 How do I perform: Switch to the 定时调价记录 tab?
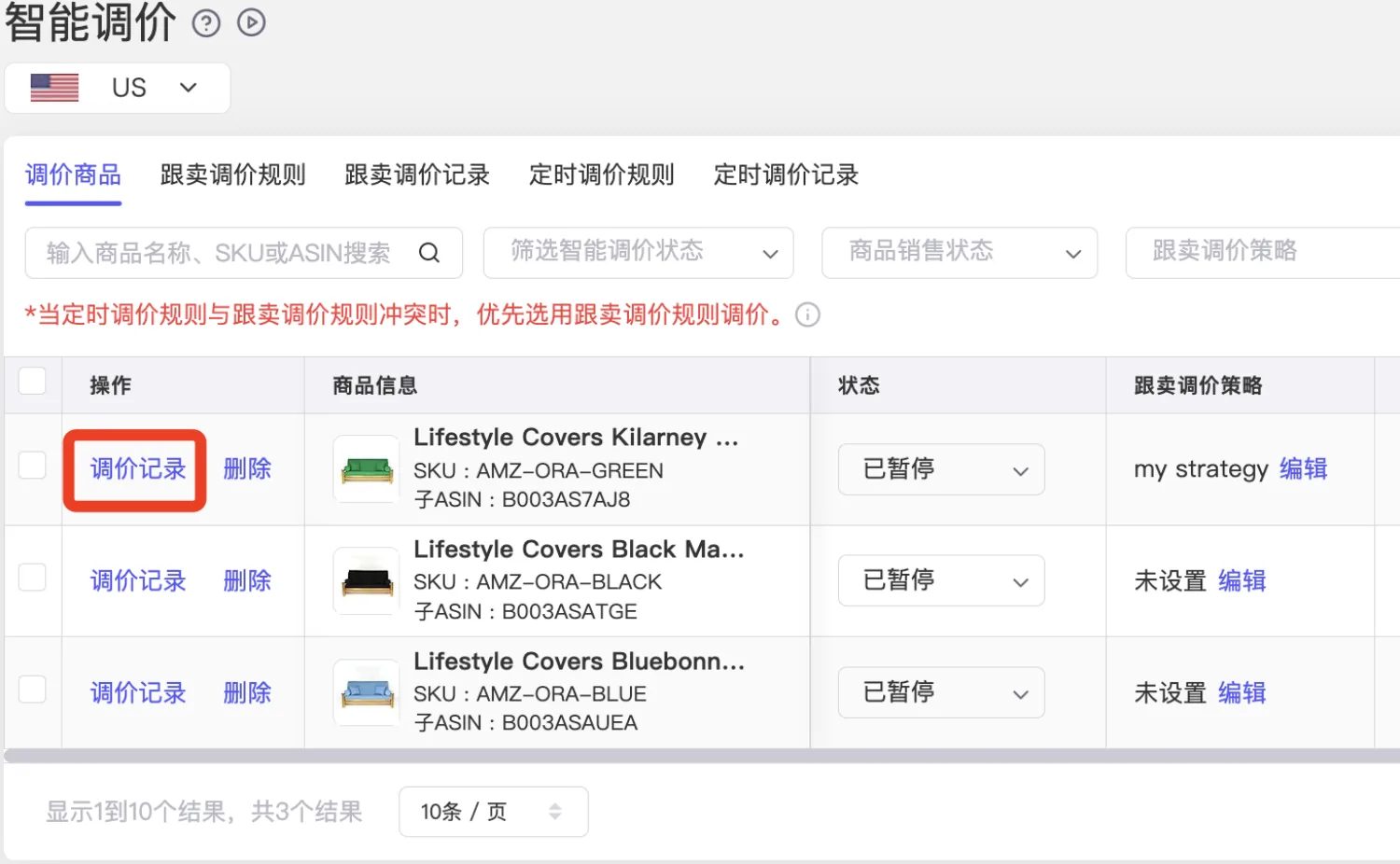click(x=786, y=175)
